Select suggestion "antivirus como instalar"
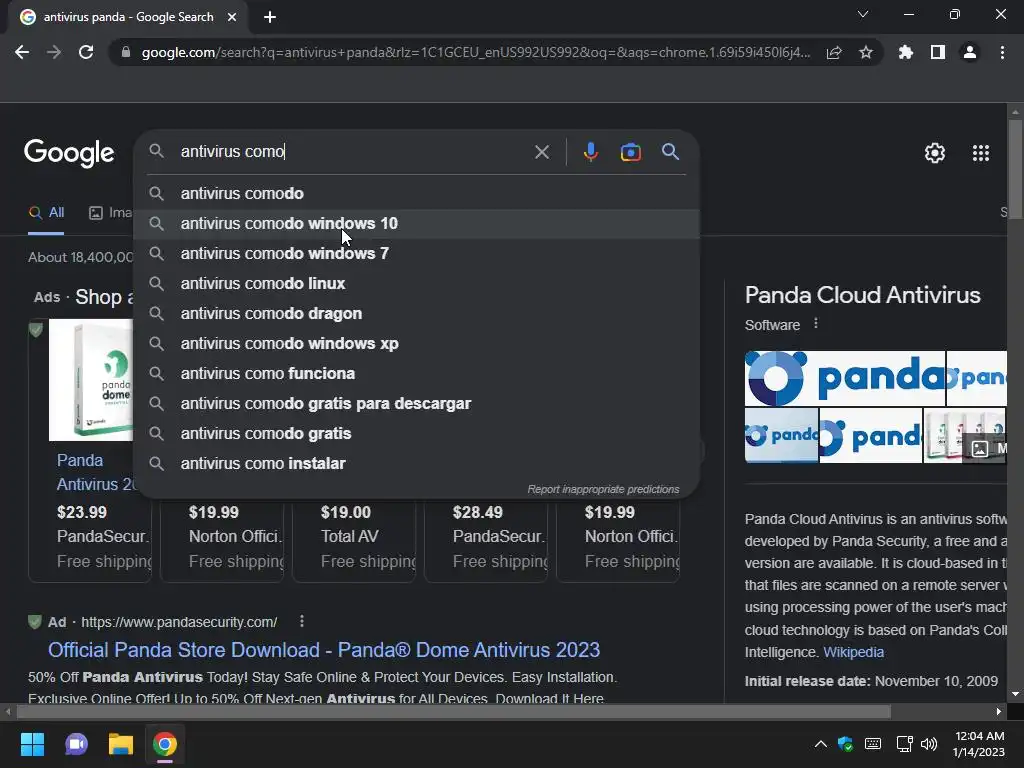Screen dimensions: 1024x768 417,464
